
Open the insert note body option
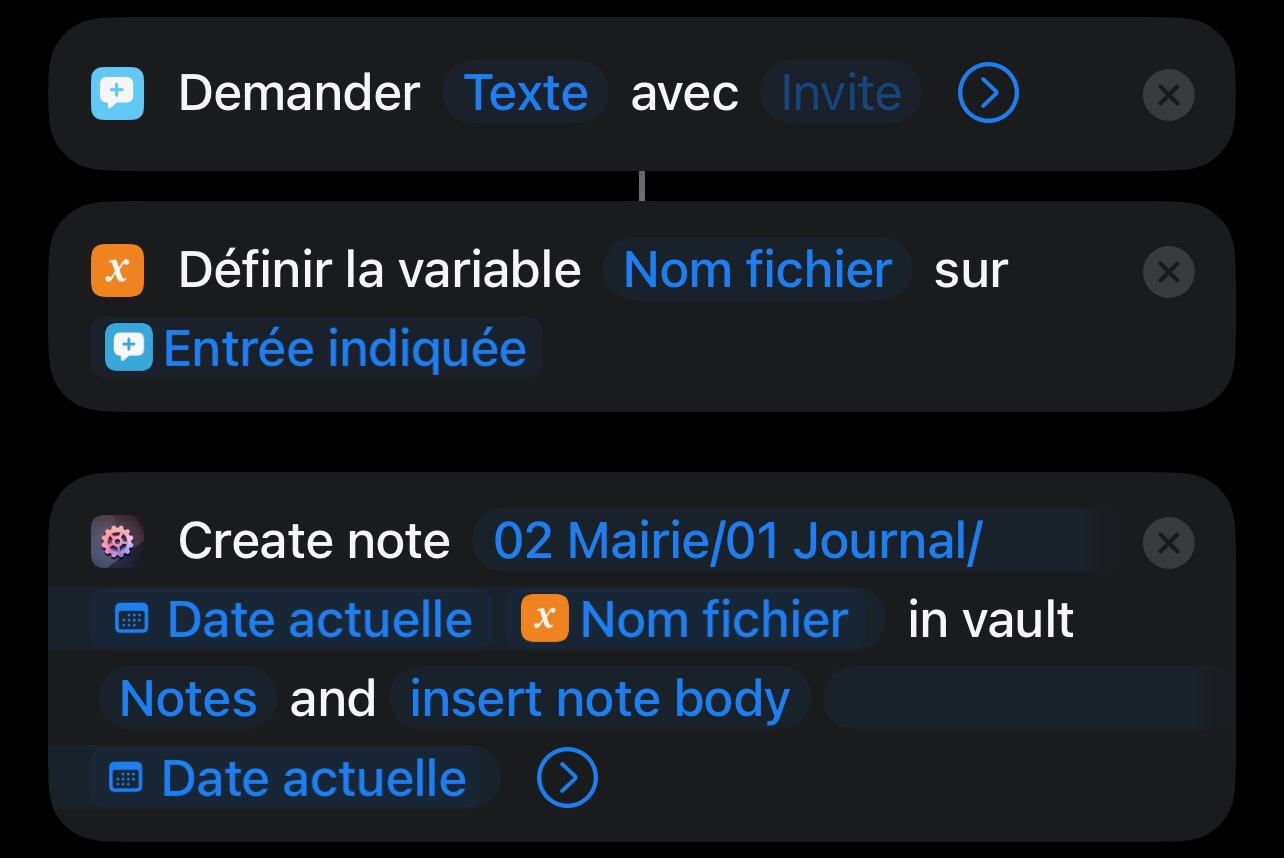click(x=599, y=698)
